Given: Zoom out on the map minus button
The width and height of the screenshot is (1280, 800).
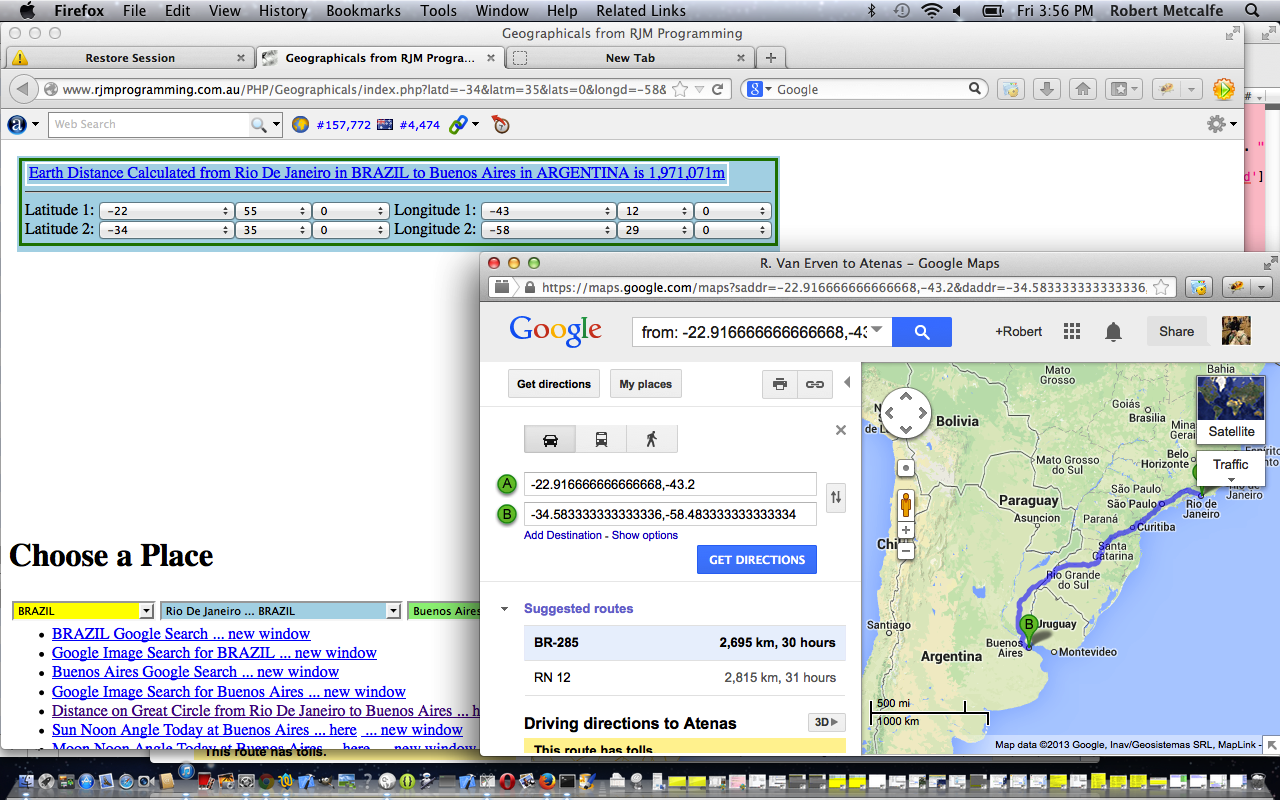Looking at the screenshot, I should coord(906,550).
